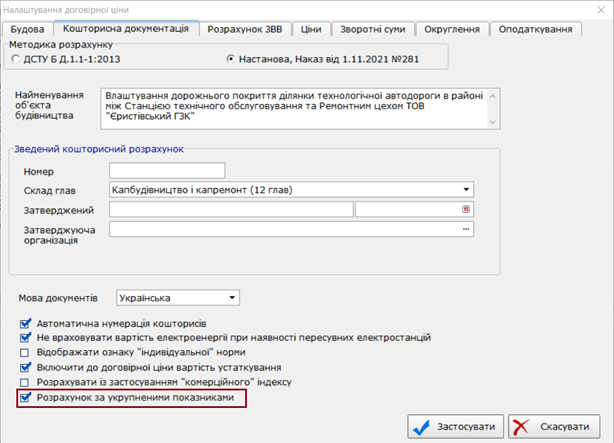The width and height of the screenshot is (614, 443).
Task: Click the Номер input field
Action: coord(168,170)
